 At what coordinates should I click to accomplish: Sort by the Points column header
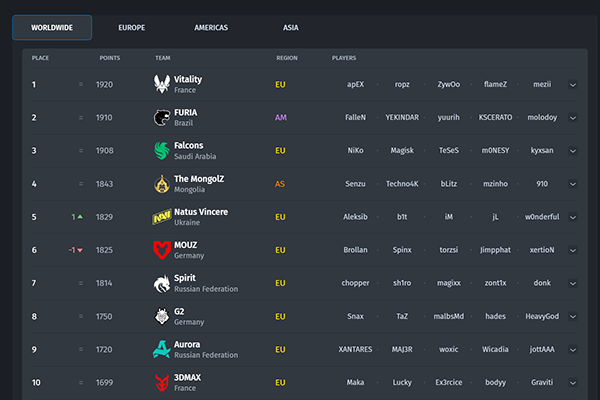point(110,58)
